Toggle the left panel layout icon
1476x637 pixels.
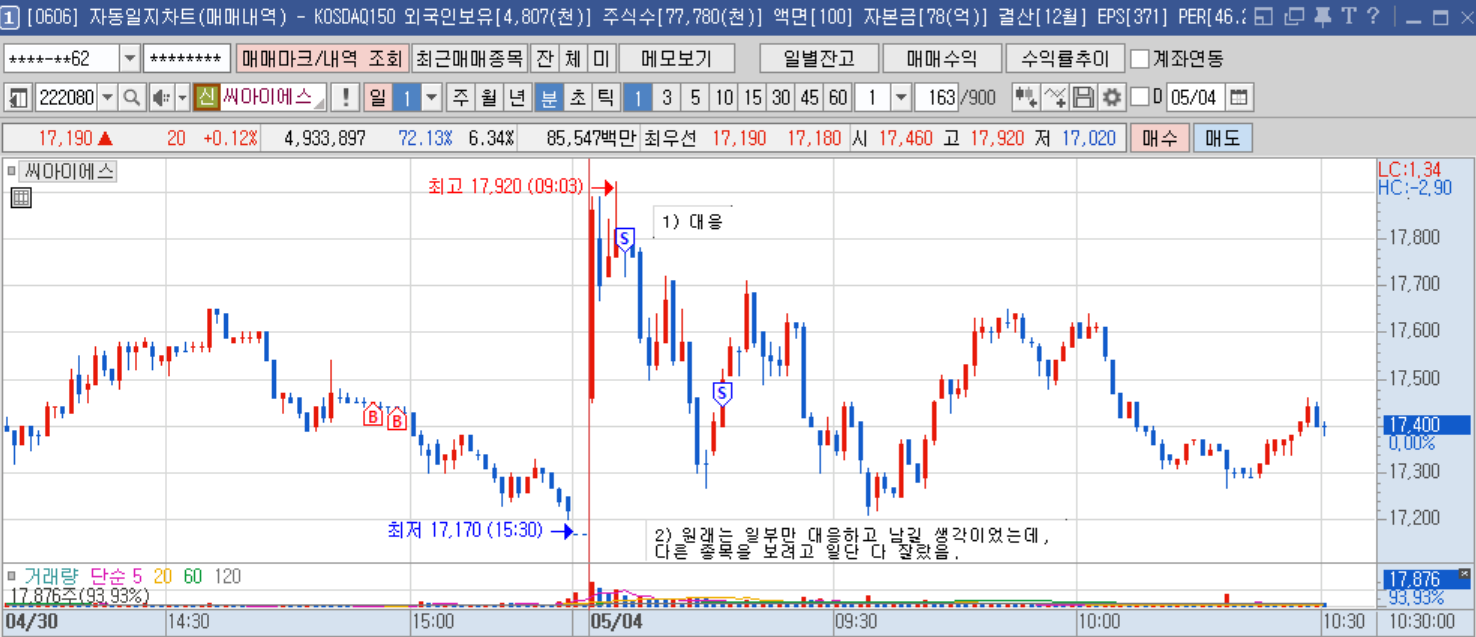[x=18, y=98]
